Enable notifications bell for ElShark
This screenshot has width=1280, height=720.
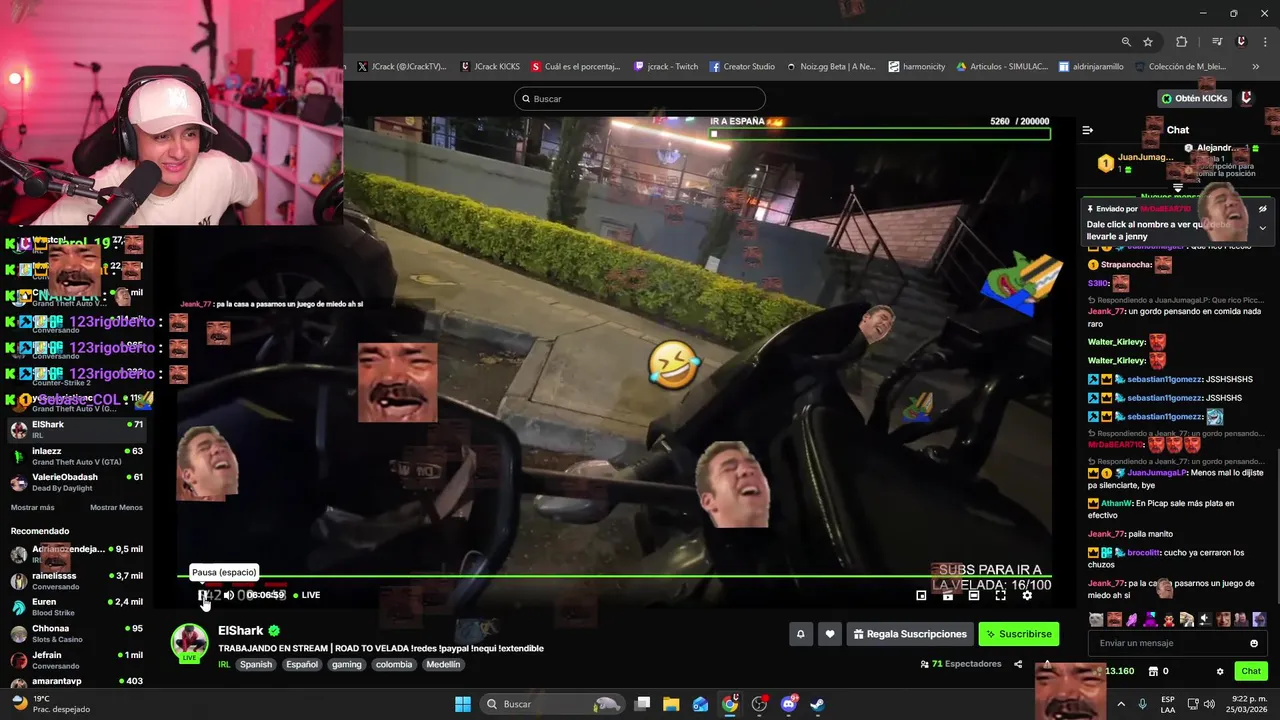[800, 634]
